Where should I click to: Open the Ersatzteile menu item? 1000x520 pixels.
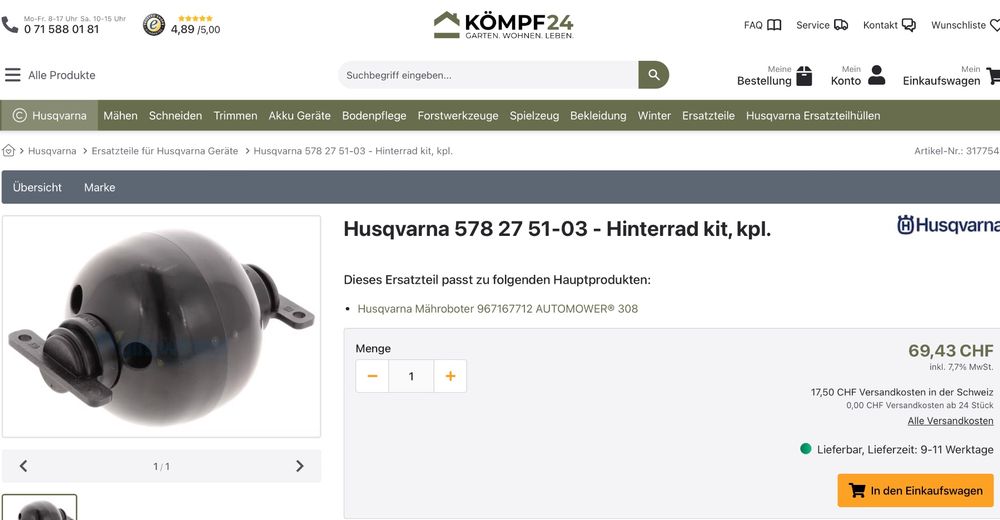(708, 115)
